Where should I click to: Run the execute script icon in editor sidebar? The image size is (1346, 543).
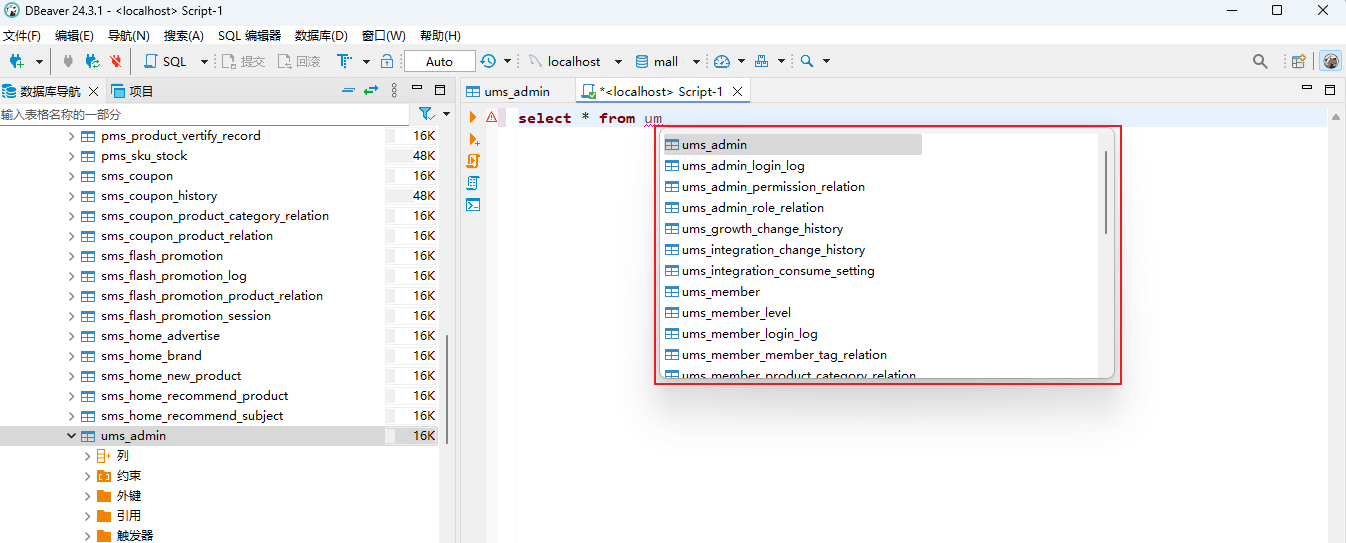(x=473, y=161)
